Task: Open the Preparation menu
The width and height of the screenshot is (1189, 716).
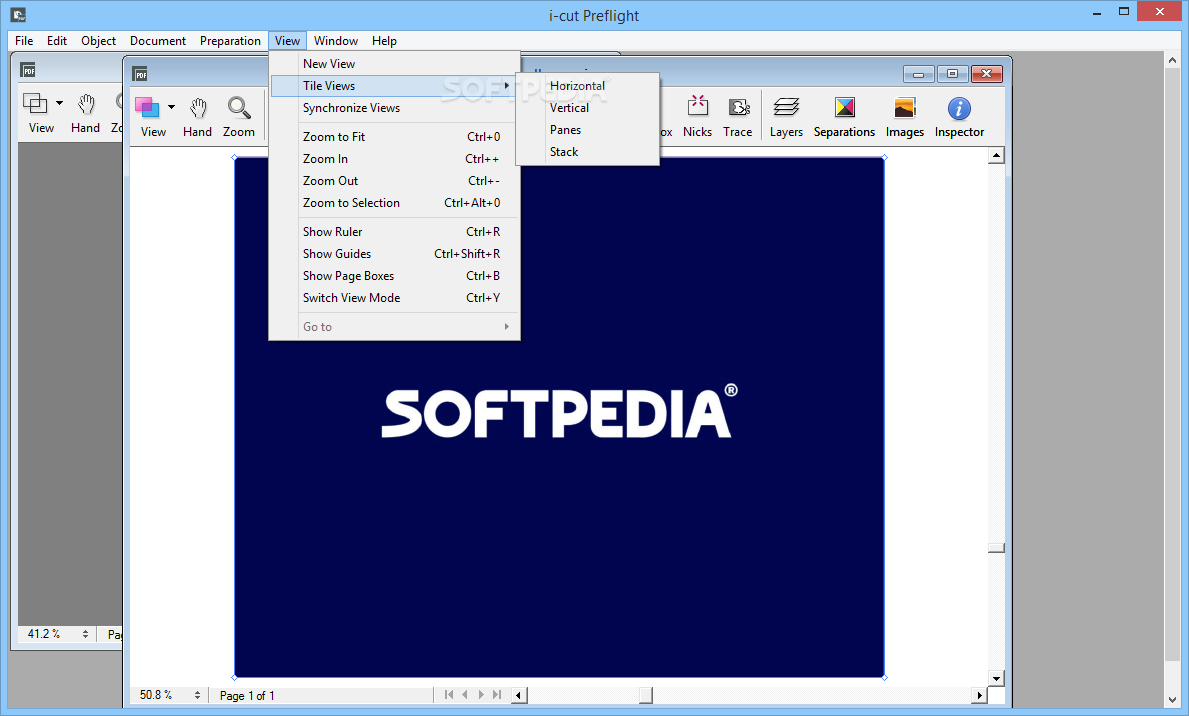Action: (x=230, y=41)
